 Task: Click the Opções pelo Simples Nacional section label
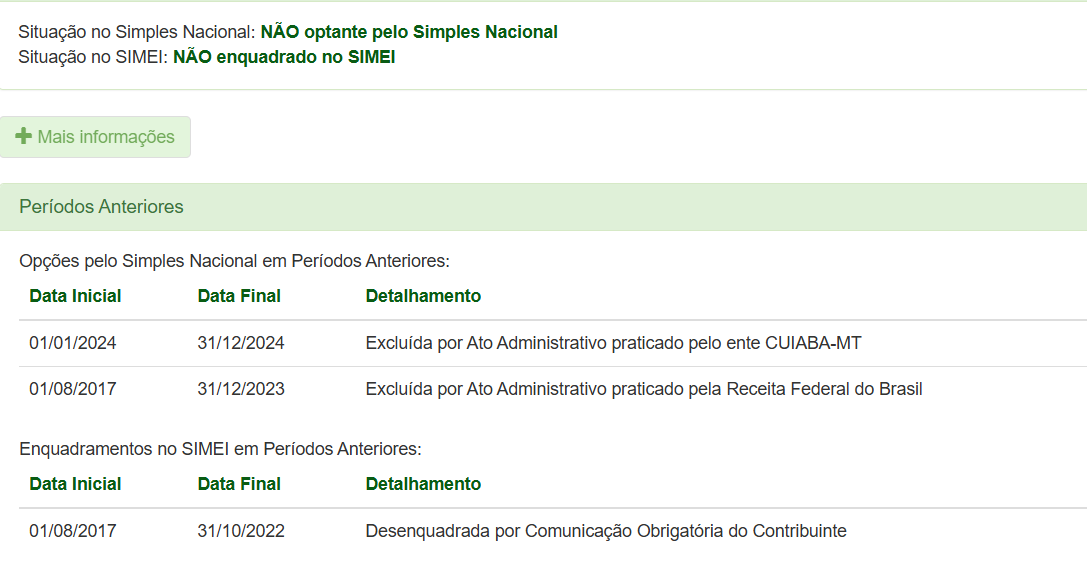234,261
